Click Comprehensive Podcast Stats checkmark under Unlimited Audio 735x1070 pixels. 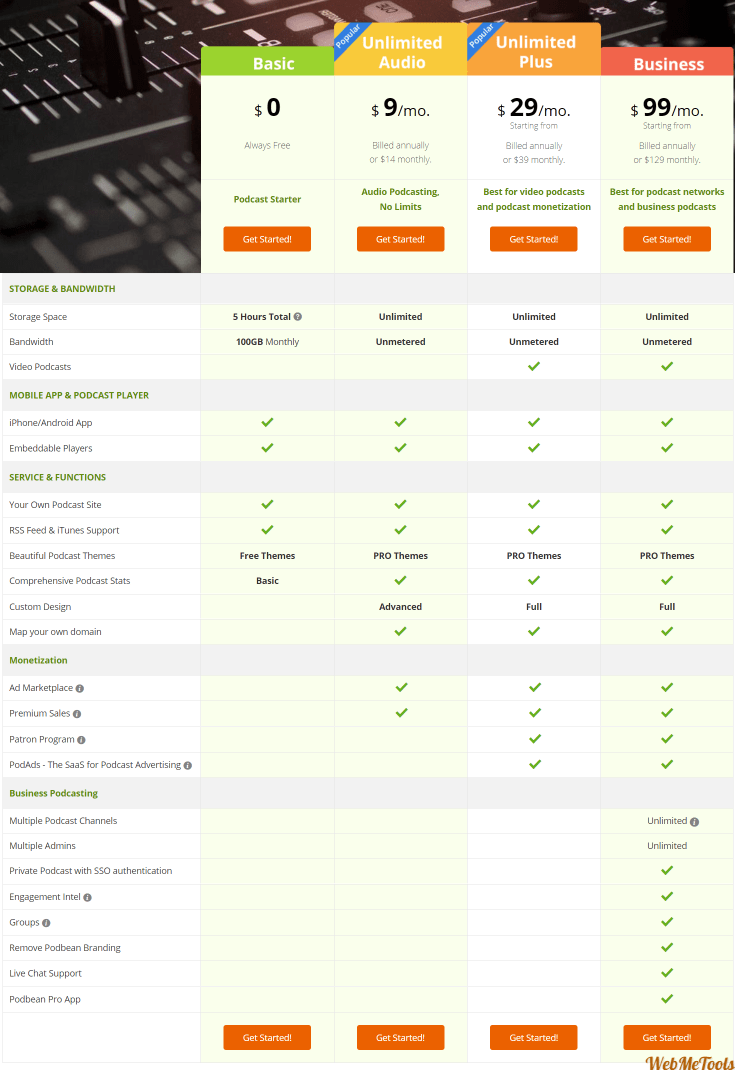click(401, 580)
